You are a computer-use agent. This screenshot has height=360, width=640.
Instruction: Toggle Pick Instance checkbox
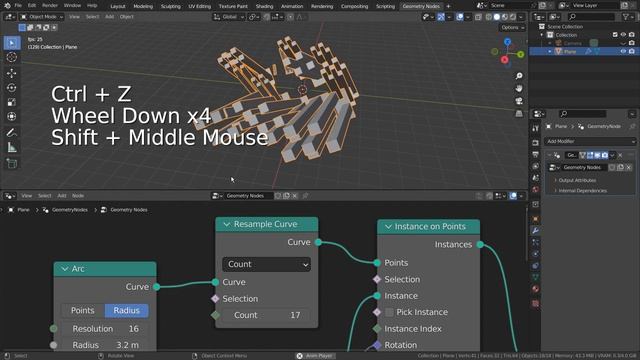[389, 312]
